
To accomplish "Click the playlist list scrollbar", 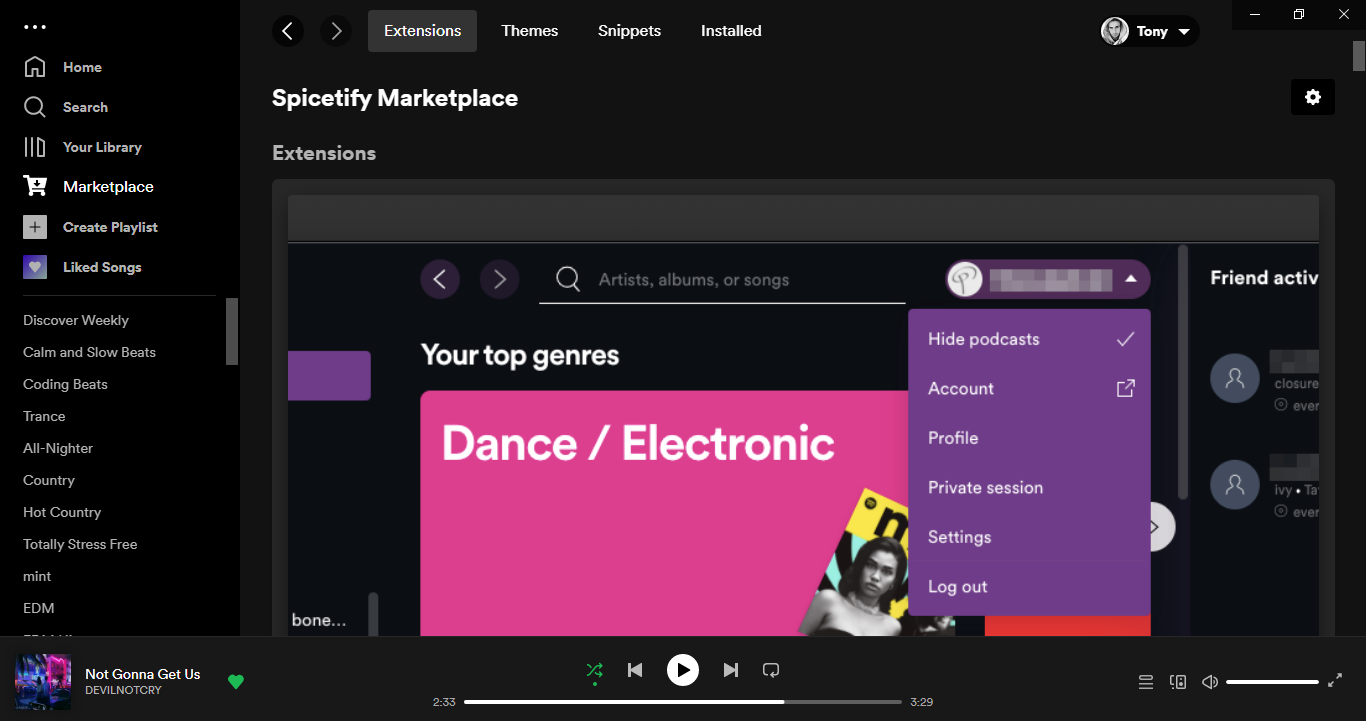I will 232,332.
